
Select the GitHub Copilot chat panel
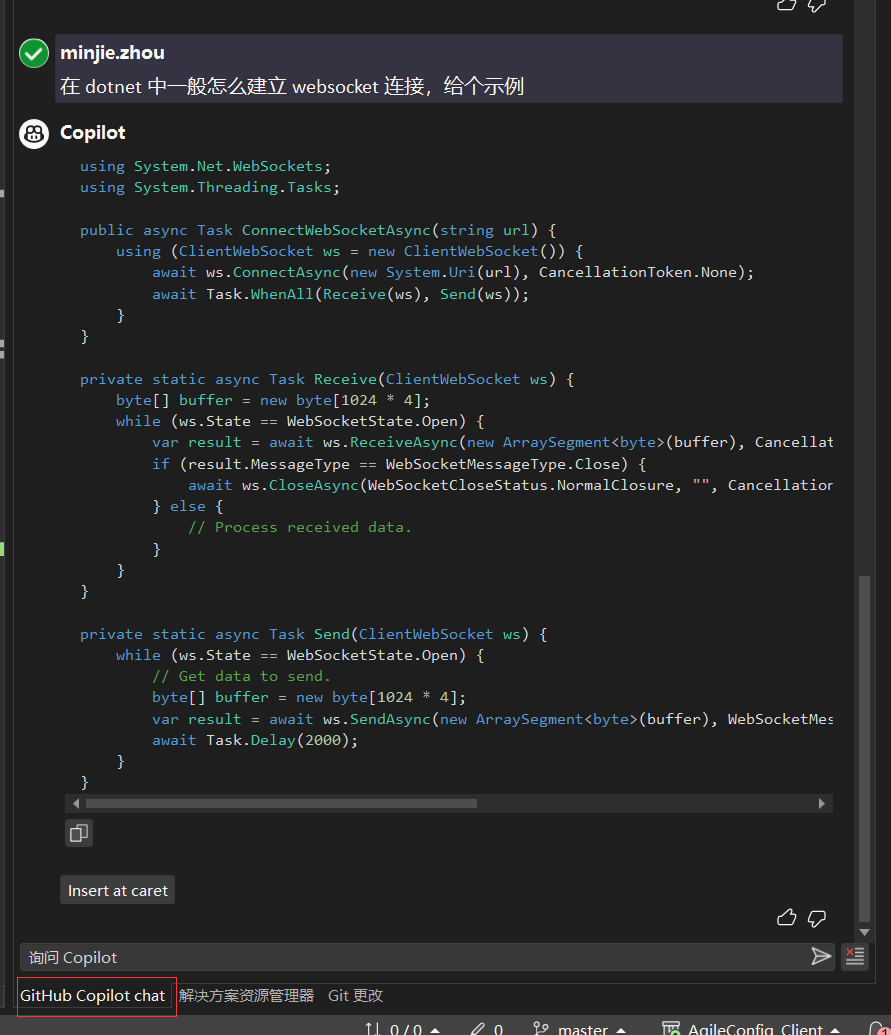pos(96,995)
